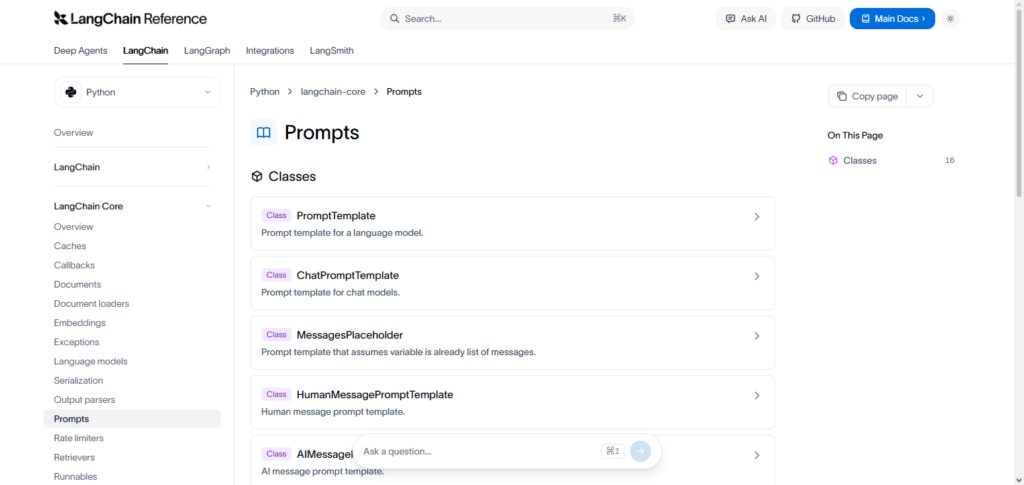This screenshot has width=1024, height=485.
Task: Submit question with the arrow send button
Action: tap(640, 451)
